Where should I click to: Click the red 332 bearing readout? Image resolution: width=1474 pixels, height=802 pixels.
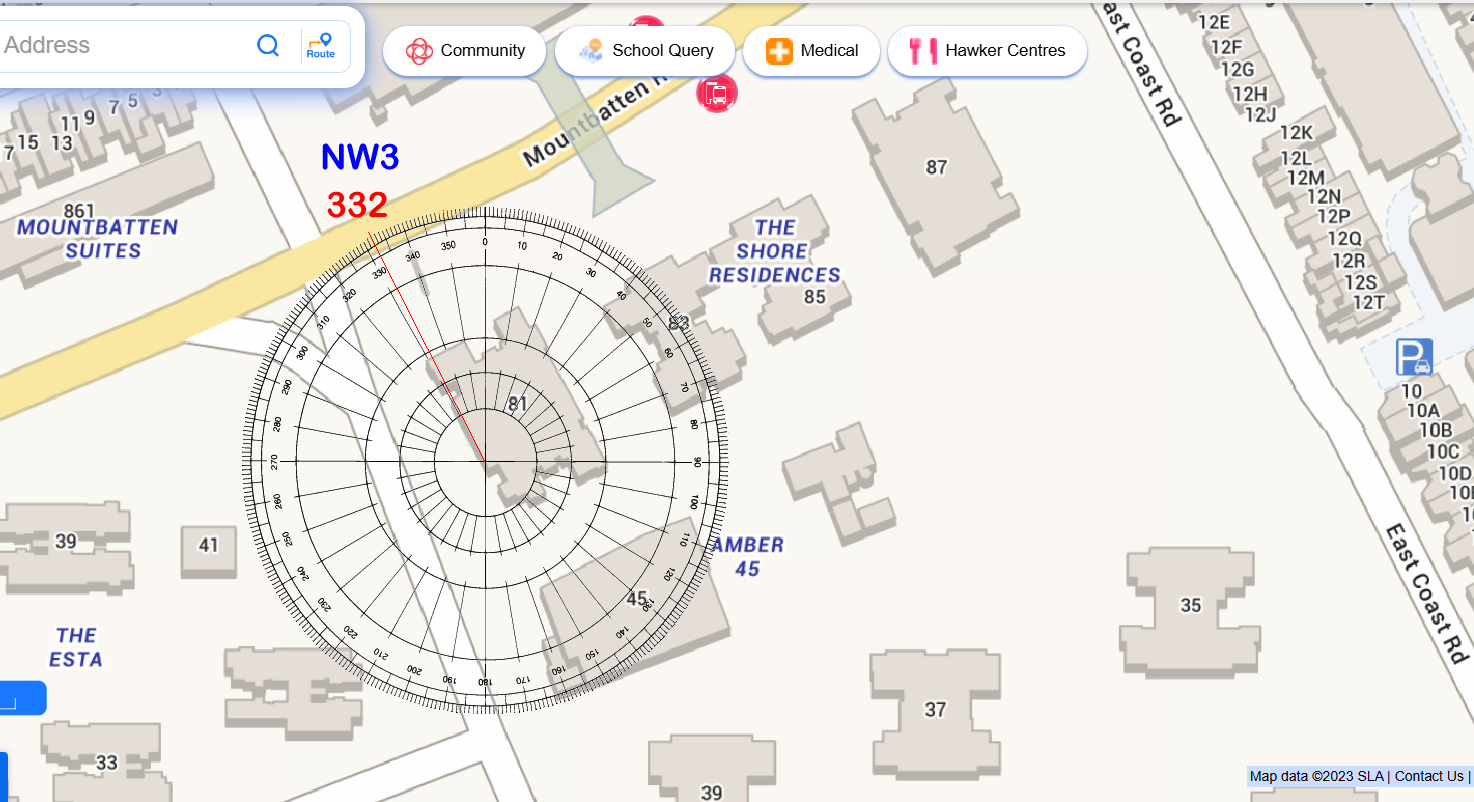pyautogui.click(x=357, y=205)
